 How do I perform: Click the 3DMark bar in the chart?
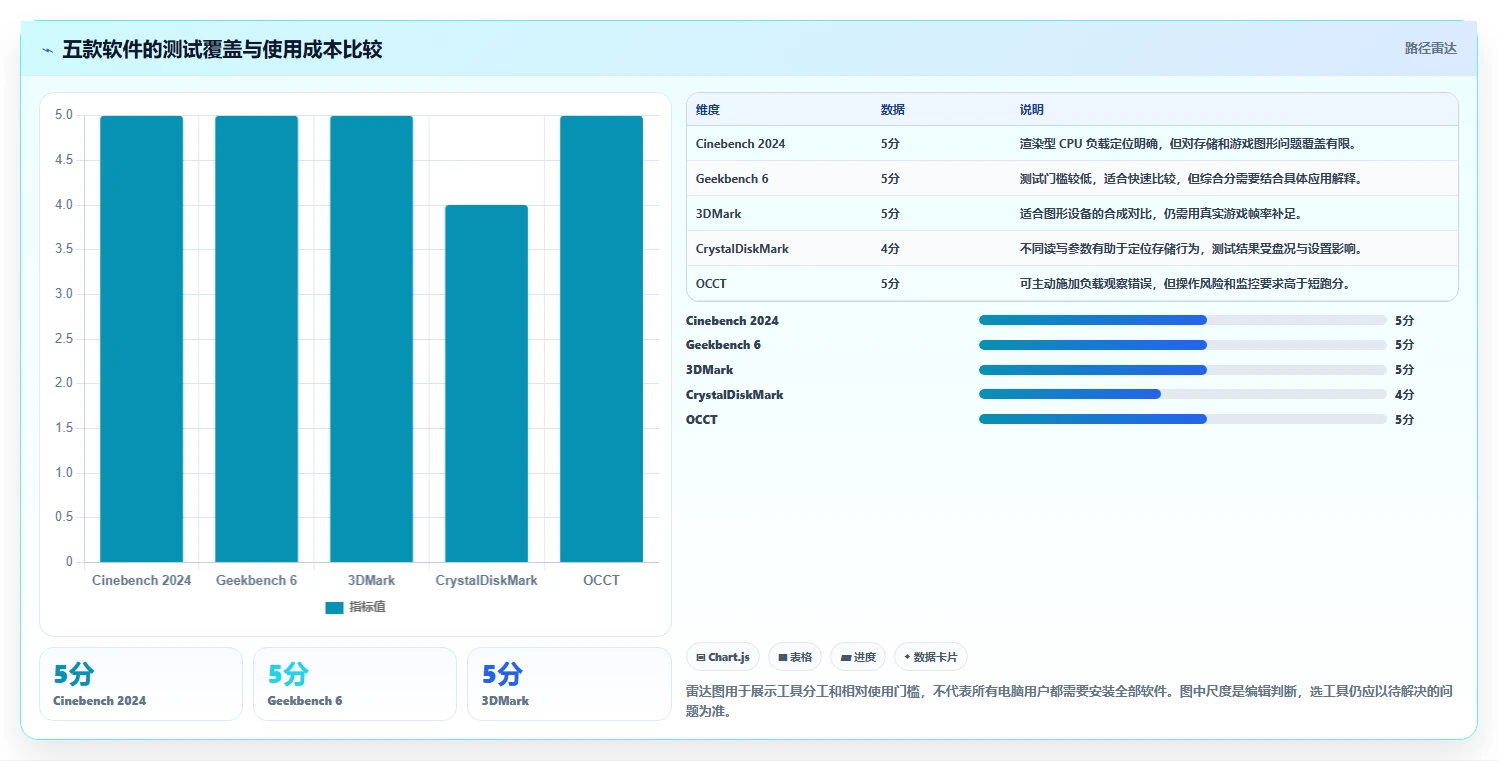371,339
